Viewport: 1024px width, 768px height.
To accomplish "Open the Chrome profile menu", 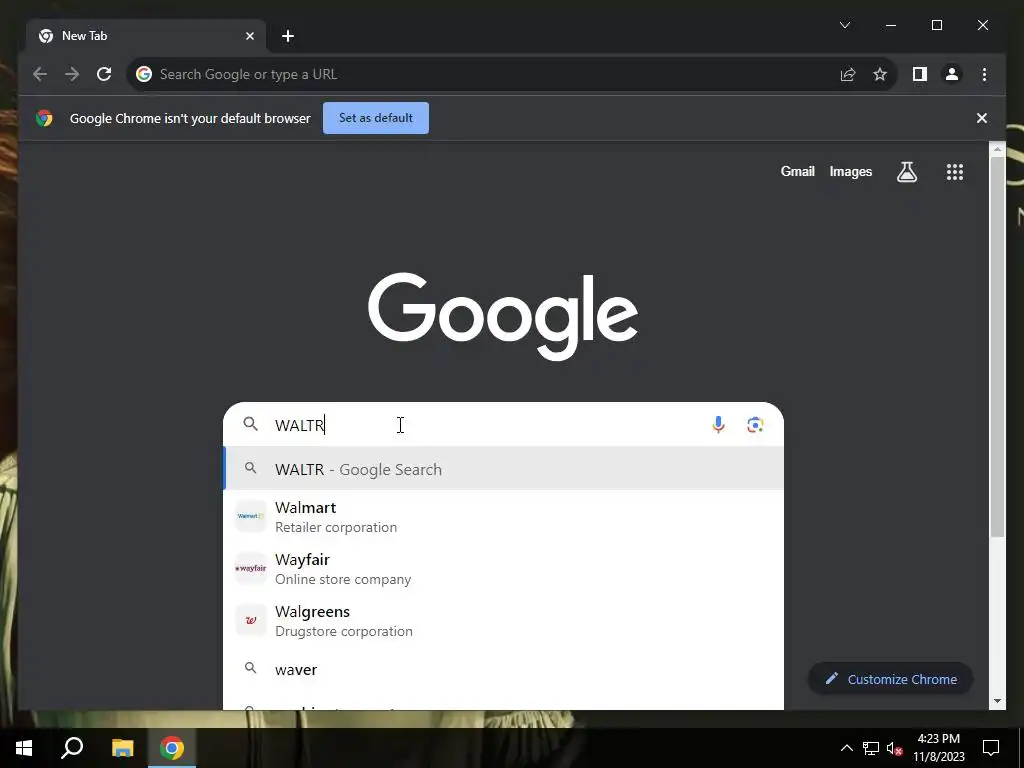I will (952, 74).
